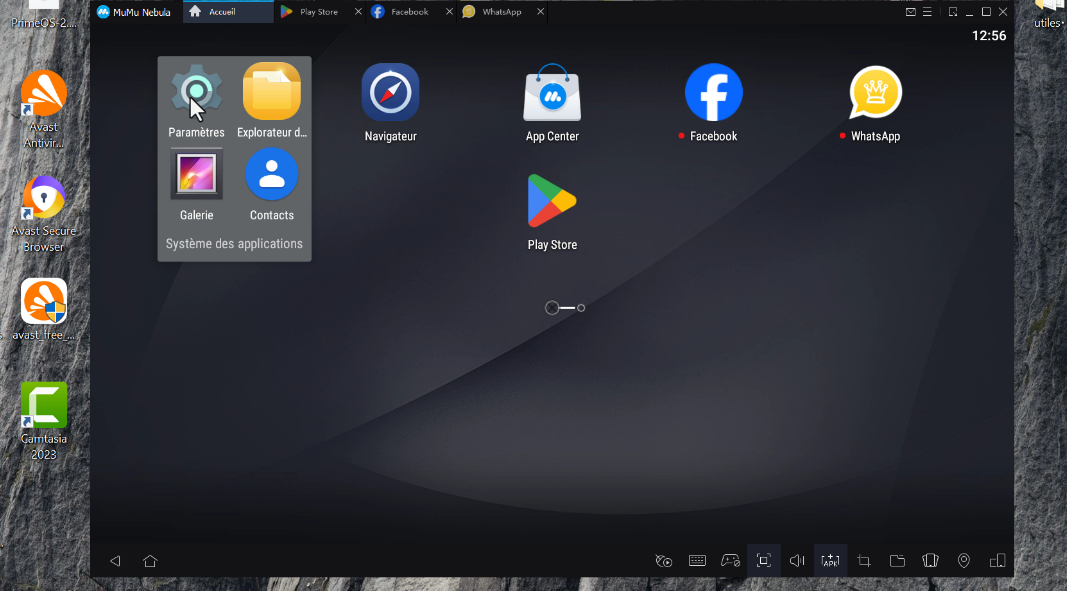Click the gamepad settings icon
Image resolution: width=1067 pixels, height=591 pixels.
730,561
